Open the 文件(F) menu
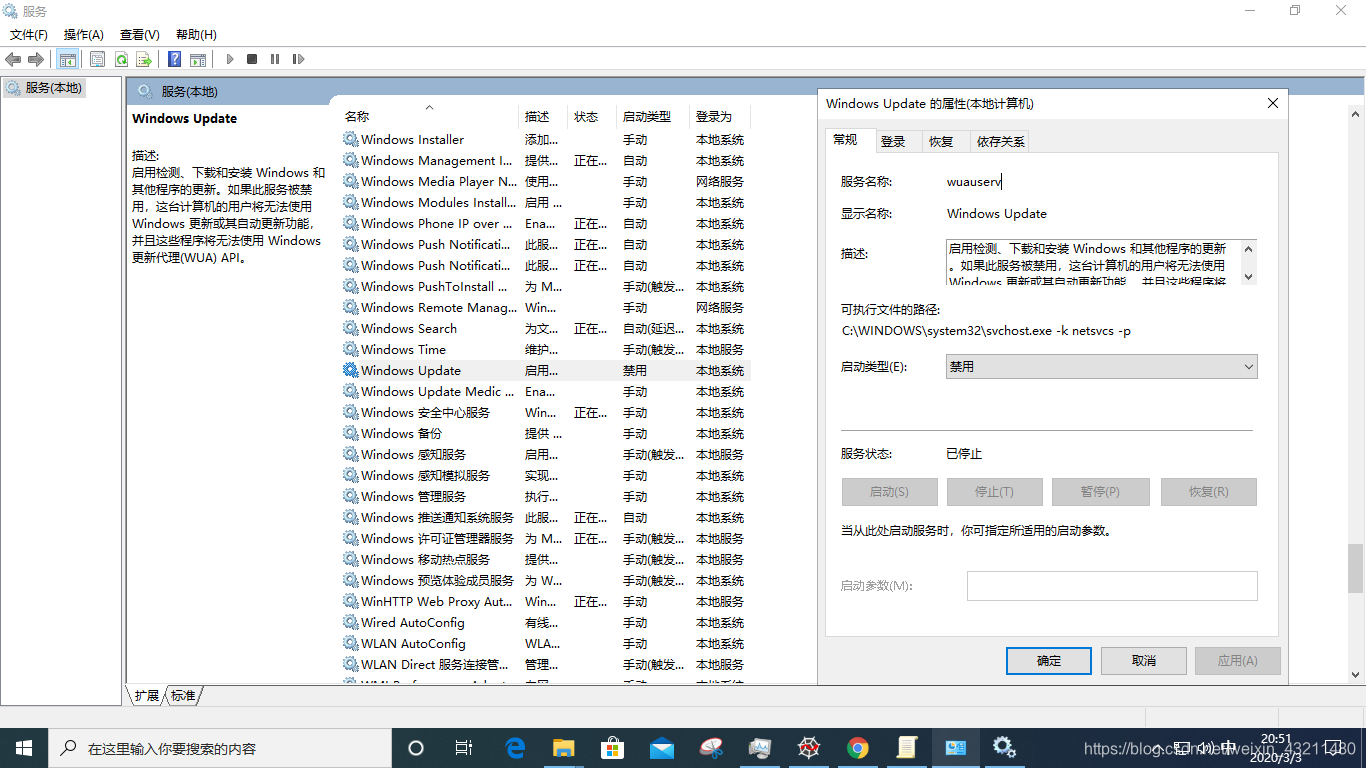The width and height of the screenshot is (1366, 768). [29, 34]
